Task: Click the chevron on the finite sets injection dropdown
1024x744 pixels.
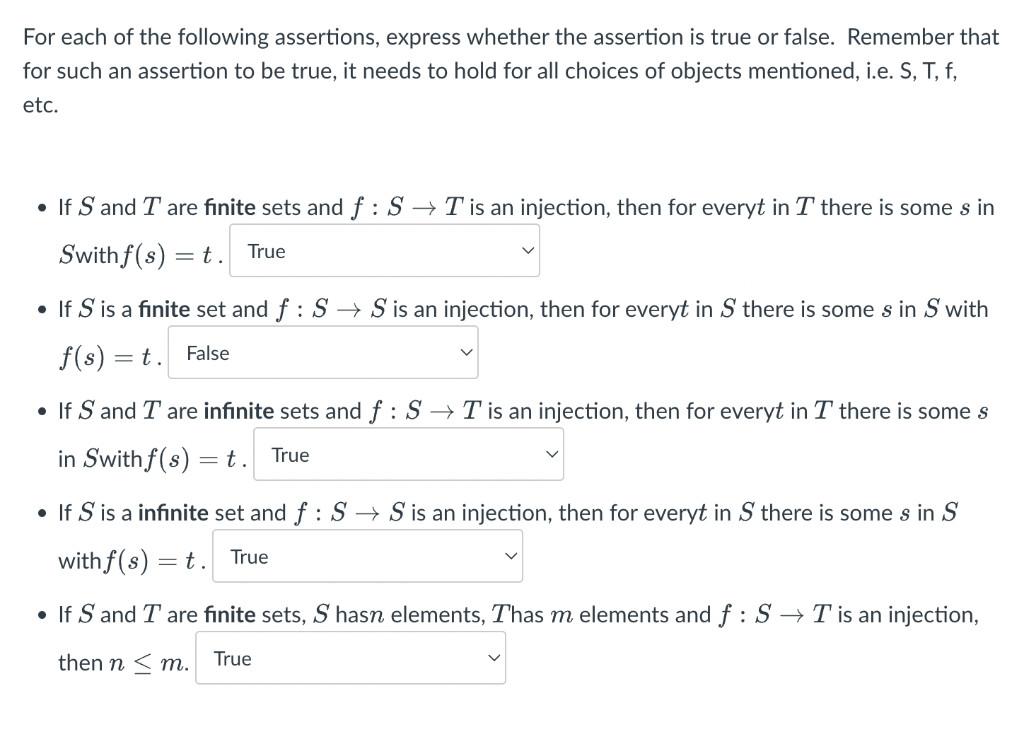Action: coord(527,250)
